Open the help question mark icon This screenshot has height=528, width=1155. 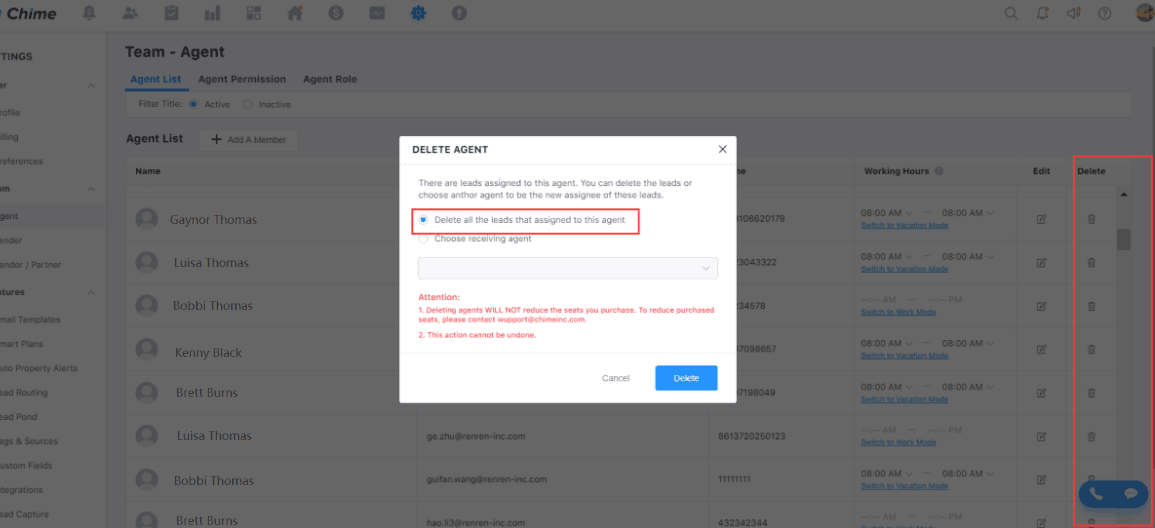click(x=1105, y=13)
